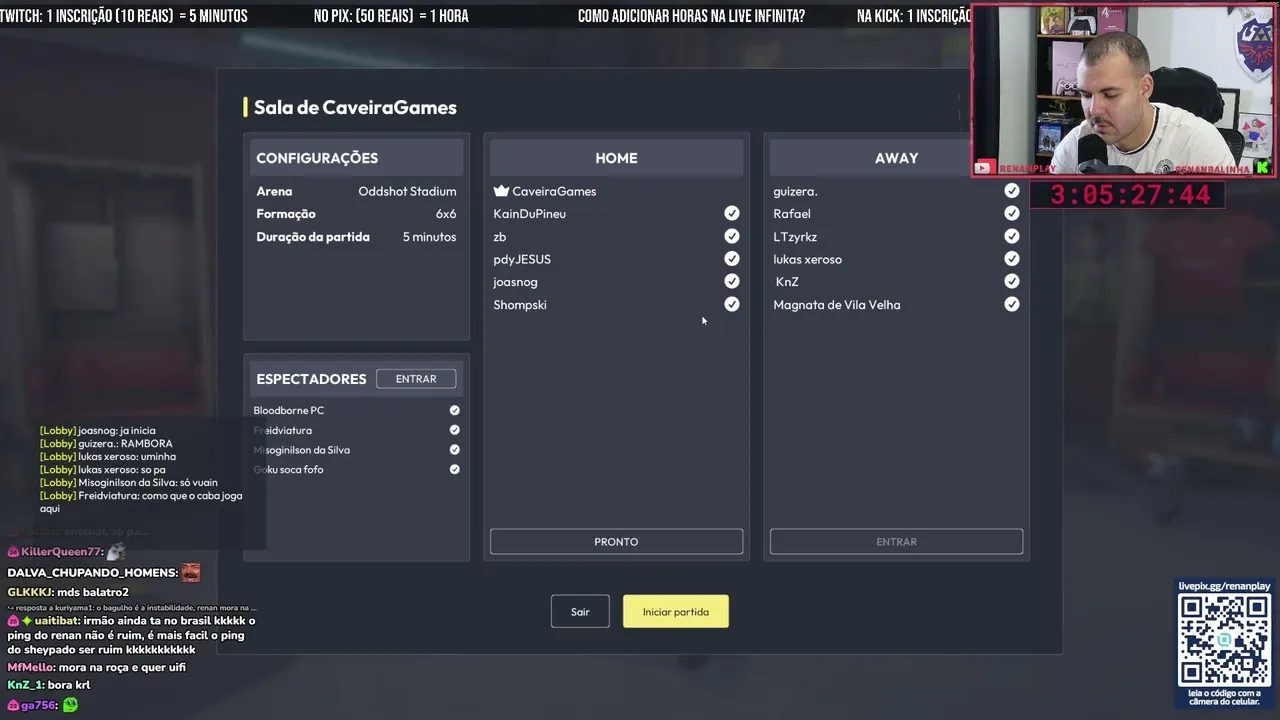The width and height of the screenshot is (1280, 720).
Task: Select player Shompski in the Home list
Action: pyautogui.click(x=520, y=305)
